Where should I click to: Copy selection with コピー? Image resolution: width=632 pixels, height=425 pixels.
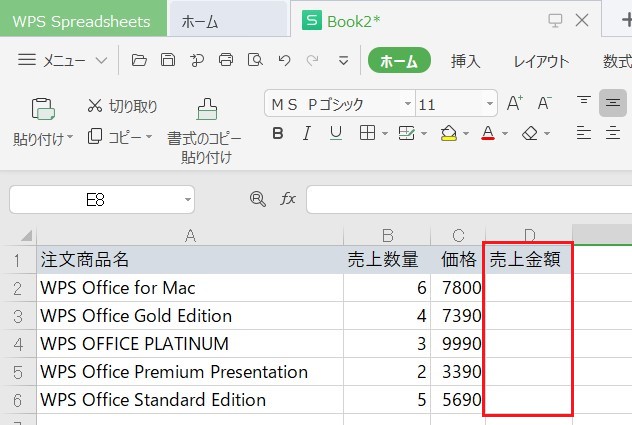point(114,137)
